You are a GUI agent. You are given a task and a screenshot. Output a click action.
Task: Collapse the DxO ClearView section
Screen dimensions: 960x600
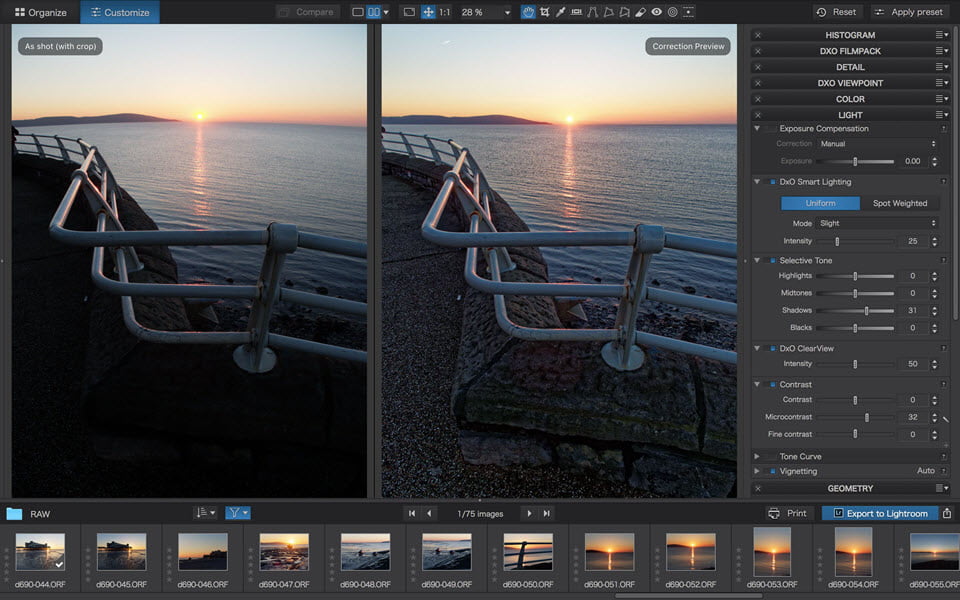[x=757, y=348]
